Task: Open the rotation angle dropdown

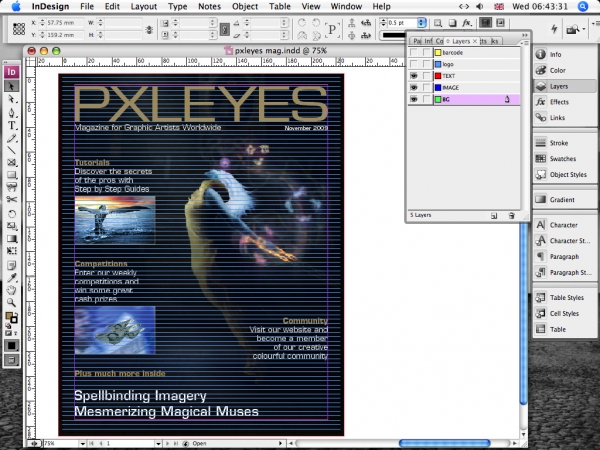Action: coord(284,23)
